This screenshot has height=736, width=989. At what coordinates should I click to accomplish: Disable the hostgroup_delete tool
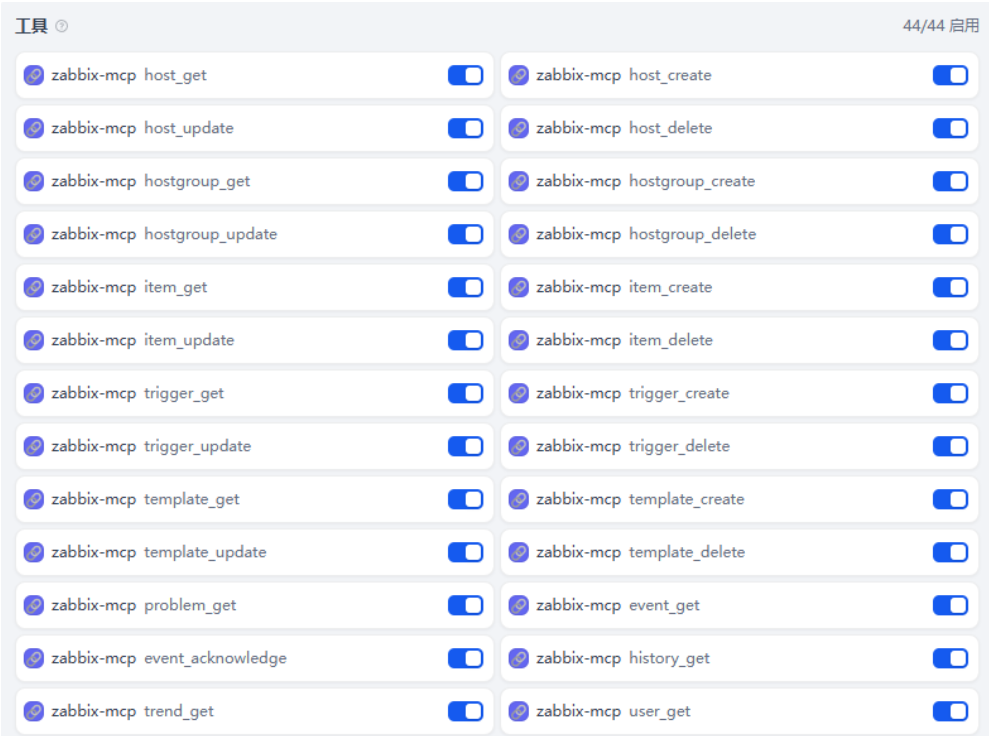click(x=951, y=234)
